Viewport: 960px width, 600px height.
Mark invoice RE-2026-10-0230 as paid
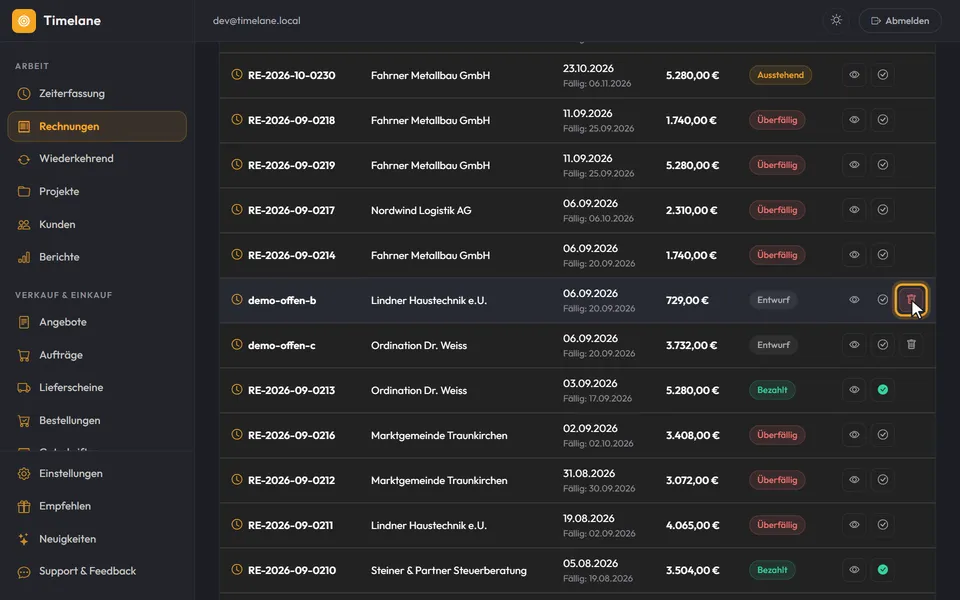pyautogui.click(x=883, y=75)
